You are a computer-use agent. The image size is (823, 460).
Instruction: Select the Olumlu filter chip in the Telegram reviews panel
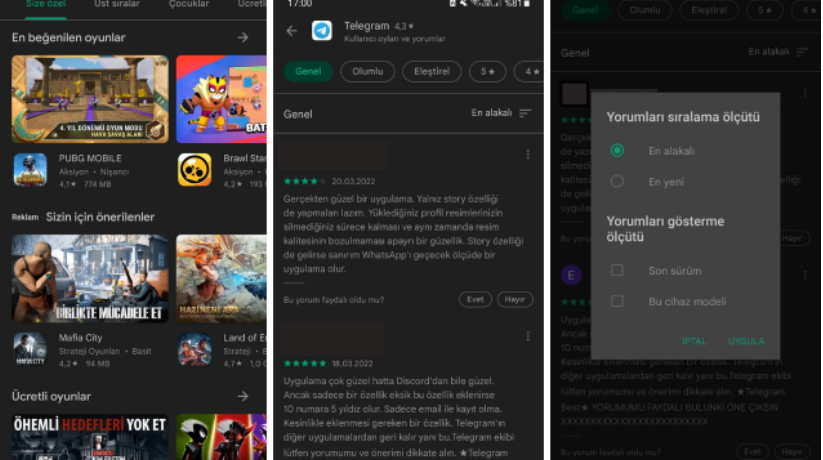click(367, 71)
